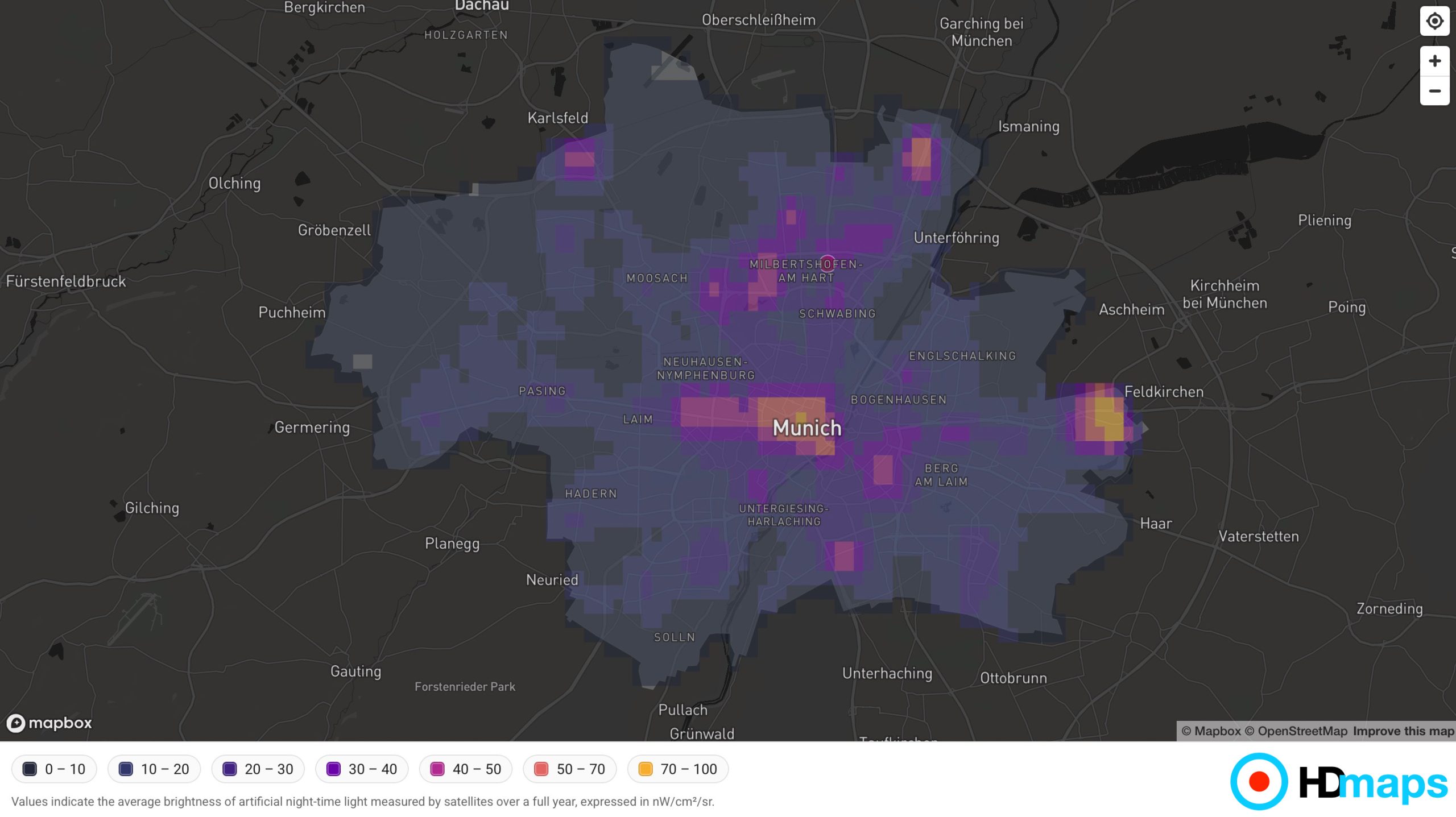Select the 20–30 legend entry
The width and height of the screenshot is (1456, 817).
(257, 769)
